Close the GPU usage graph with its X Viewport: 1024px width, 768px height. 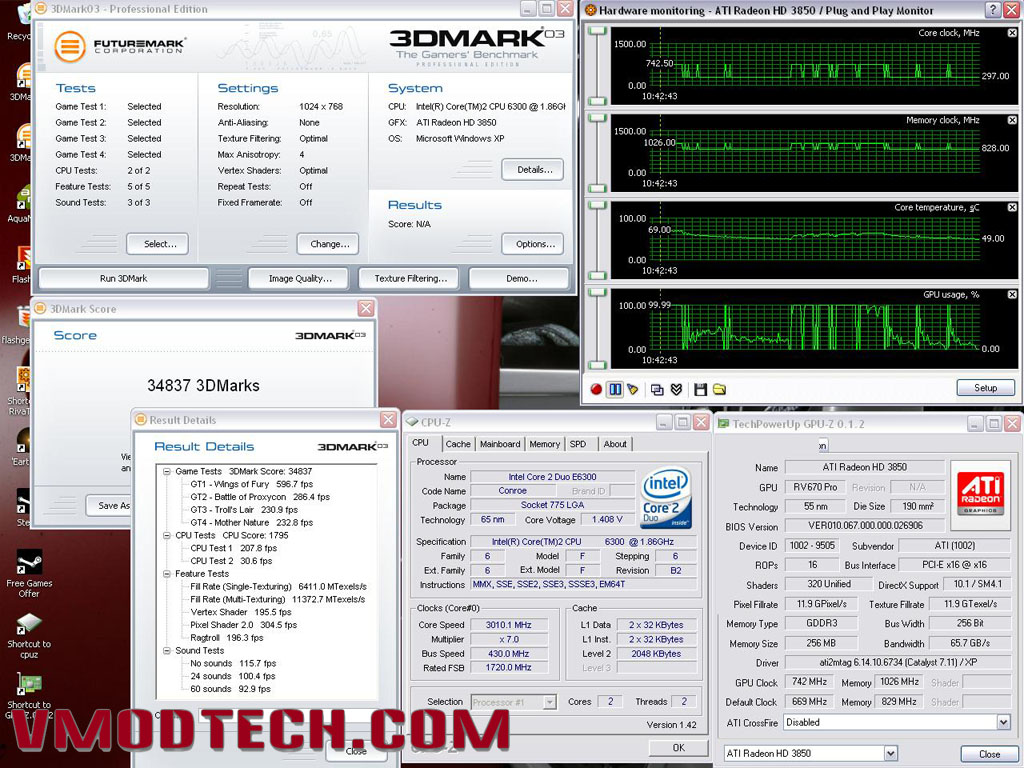pyautogui.click(x=1012, y=295)
